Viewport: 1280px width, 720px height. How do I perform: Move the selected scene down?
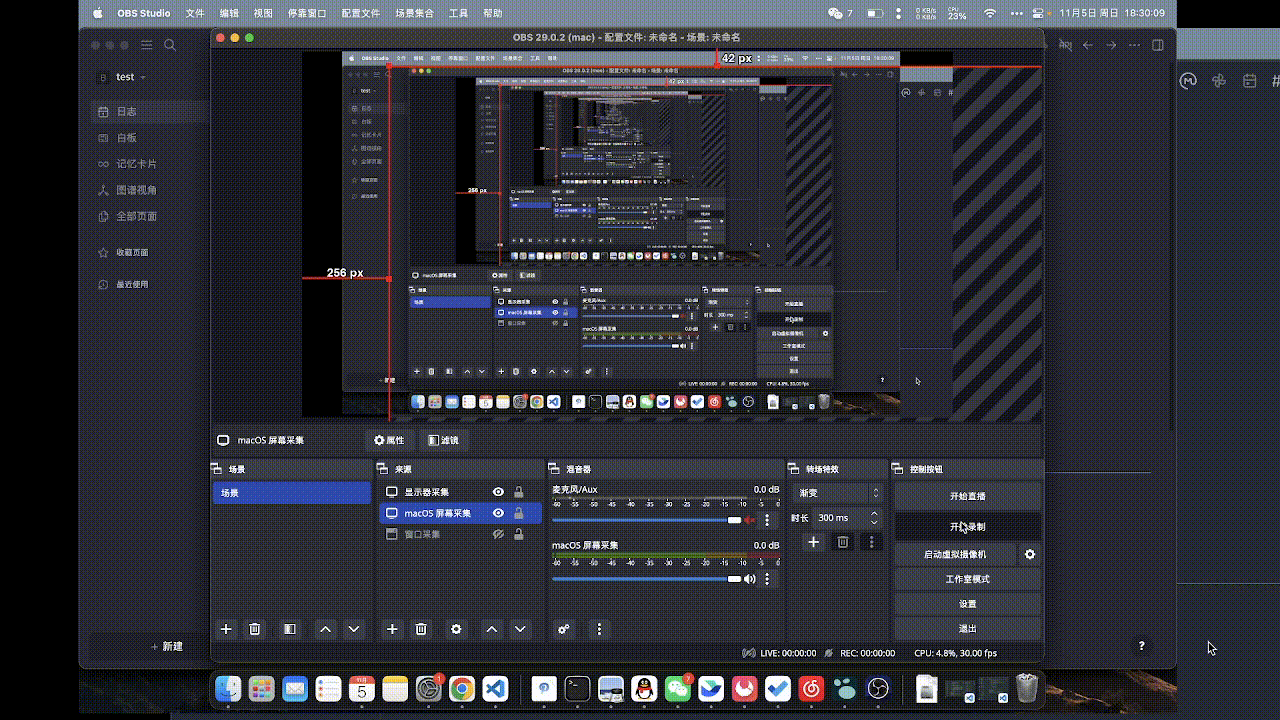353,629
